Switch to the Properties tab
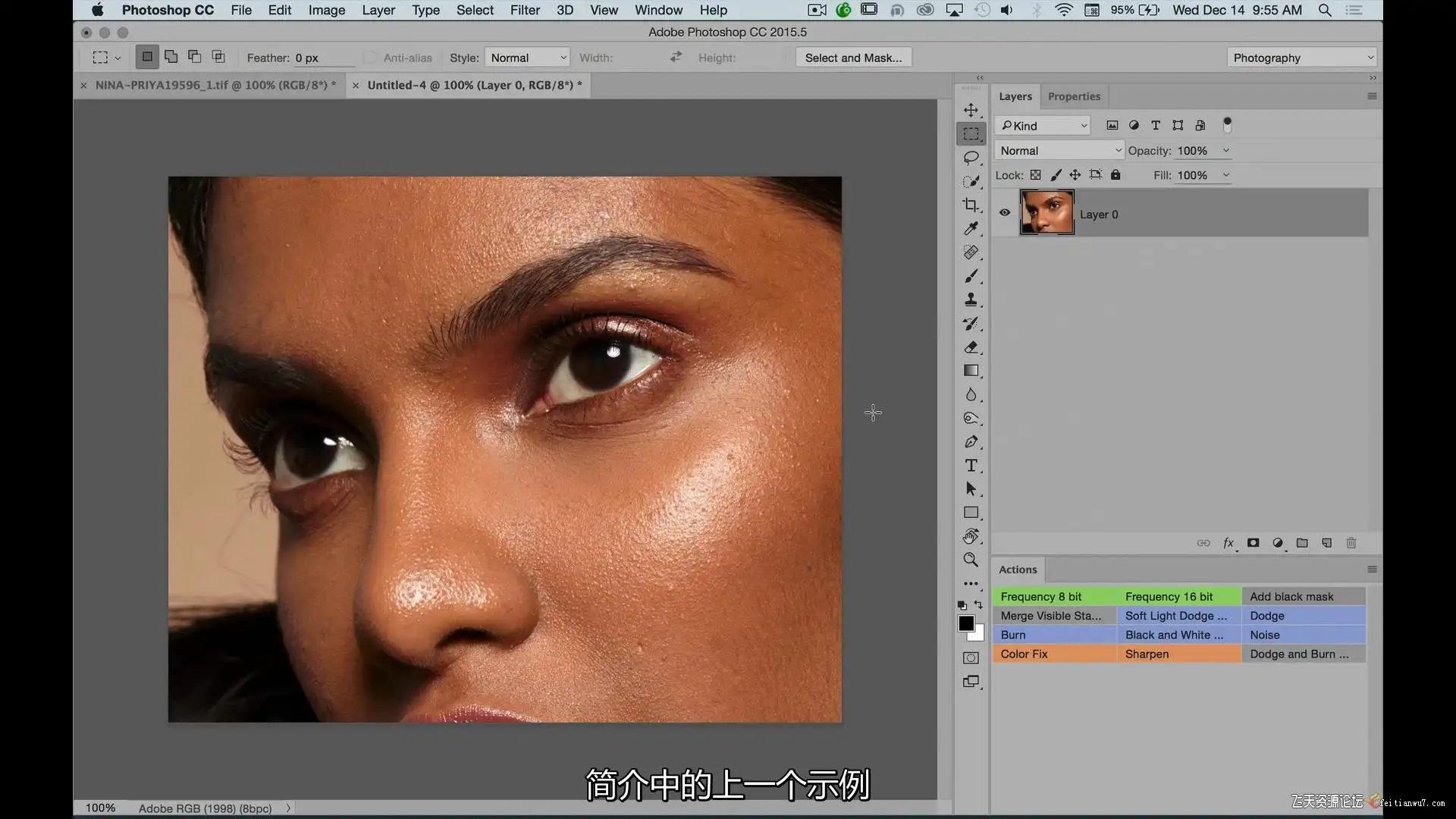1456x819 pixels. click(x=1074, y=96)
